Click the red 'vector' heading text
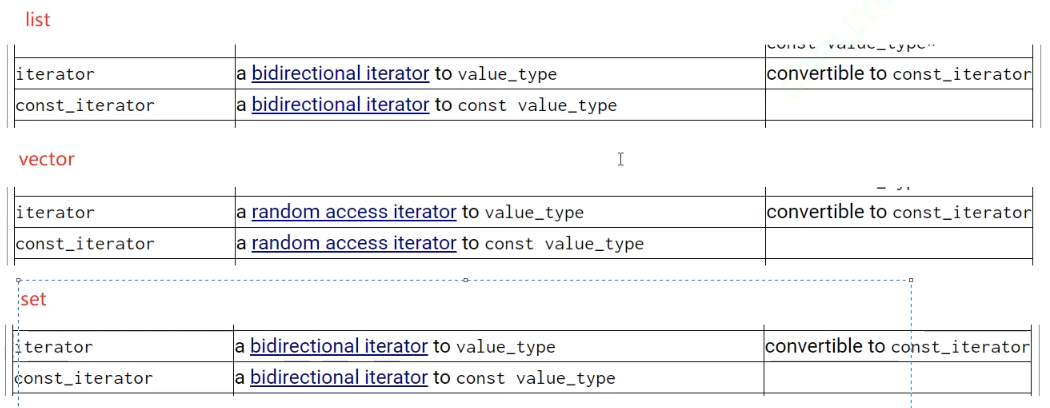 (46, 159)
